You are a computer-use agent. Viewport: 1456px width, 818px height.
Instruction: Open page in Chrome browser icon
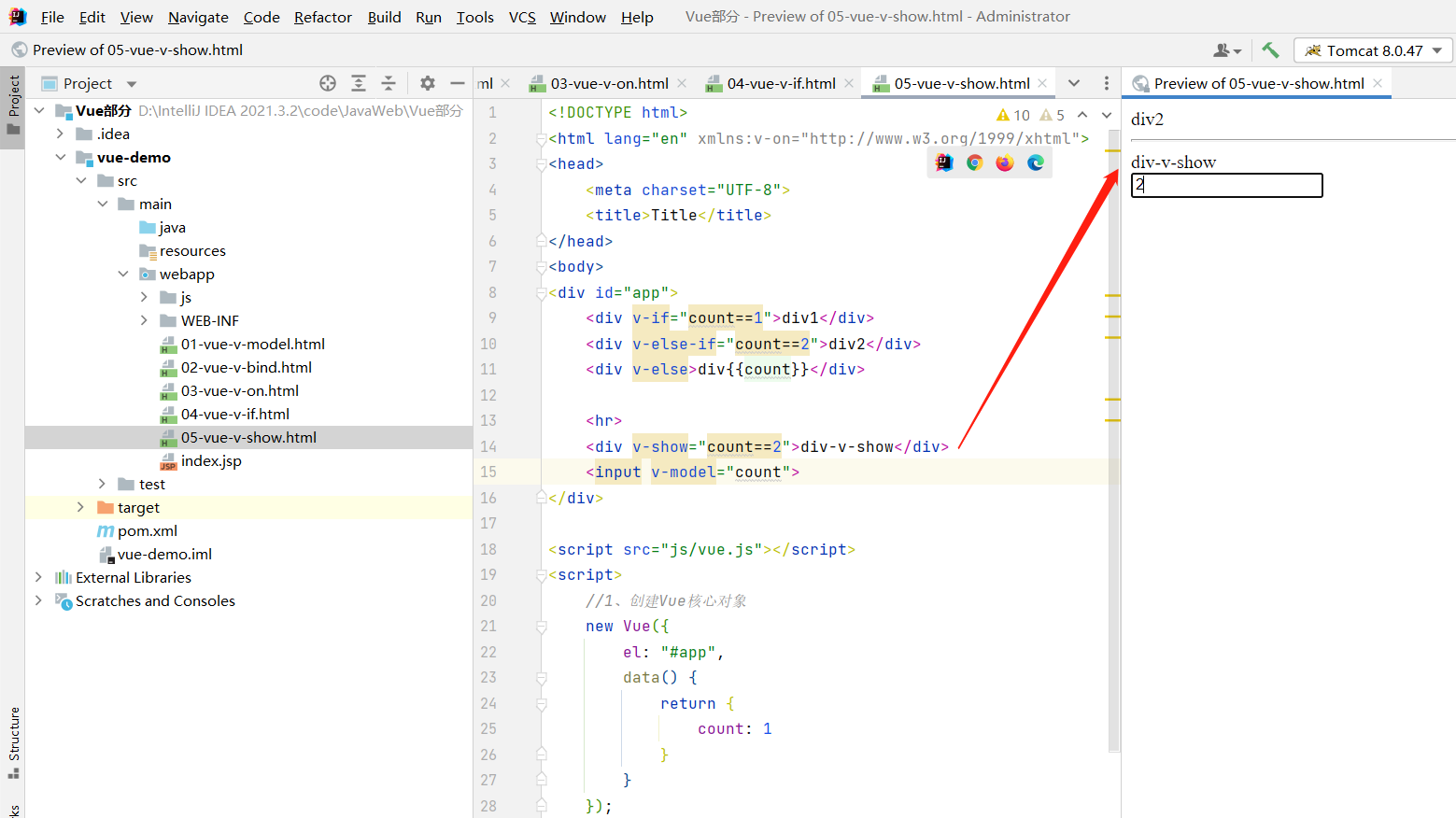[x=975, y=162]
